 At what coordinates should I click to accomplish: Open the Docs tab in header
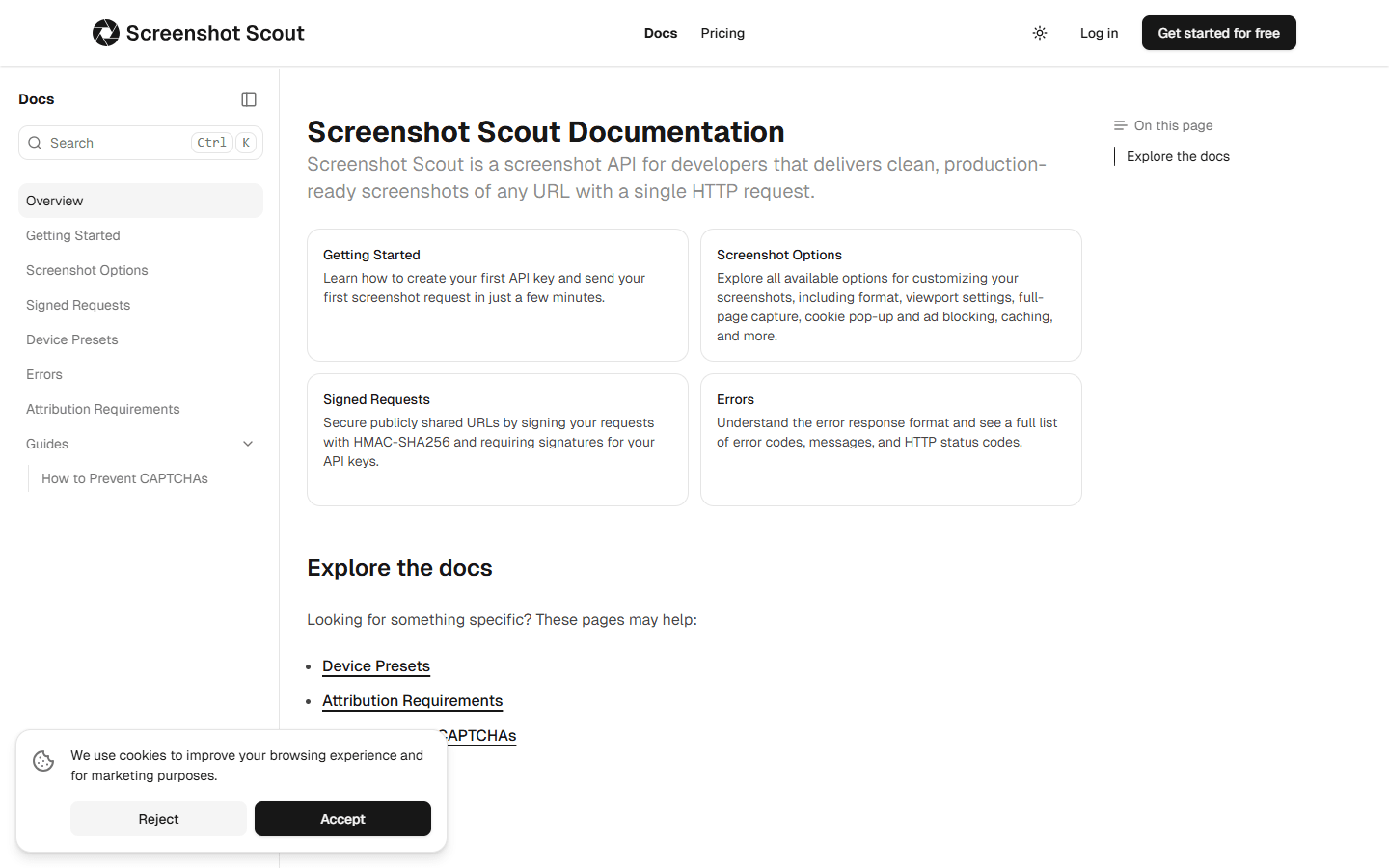coord(661,33)
